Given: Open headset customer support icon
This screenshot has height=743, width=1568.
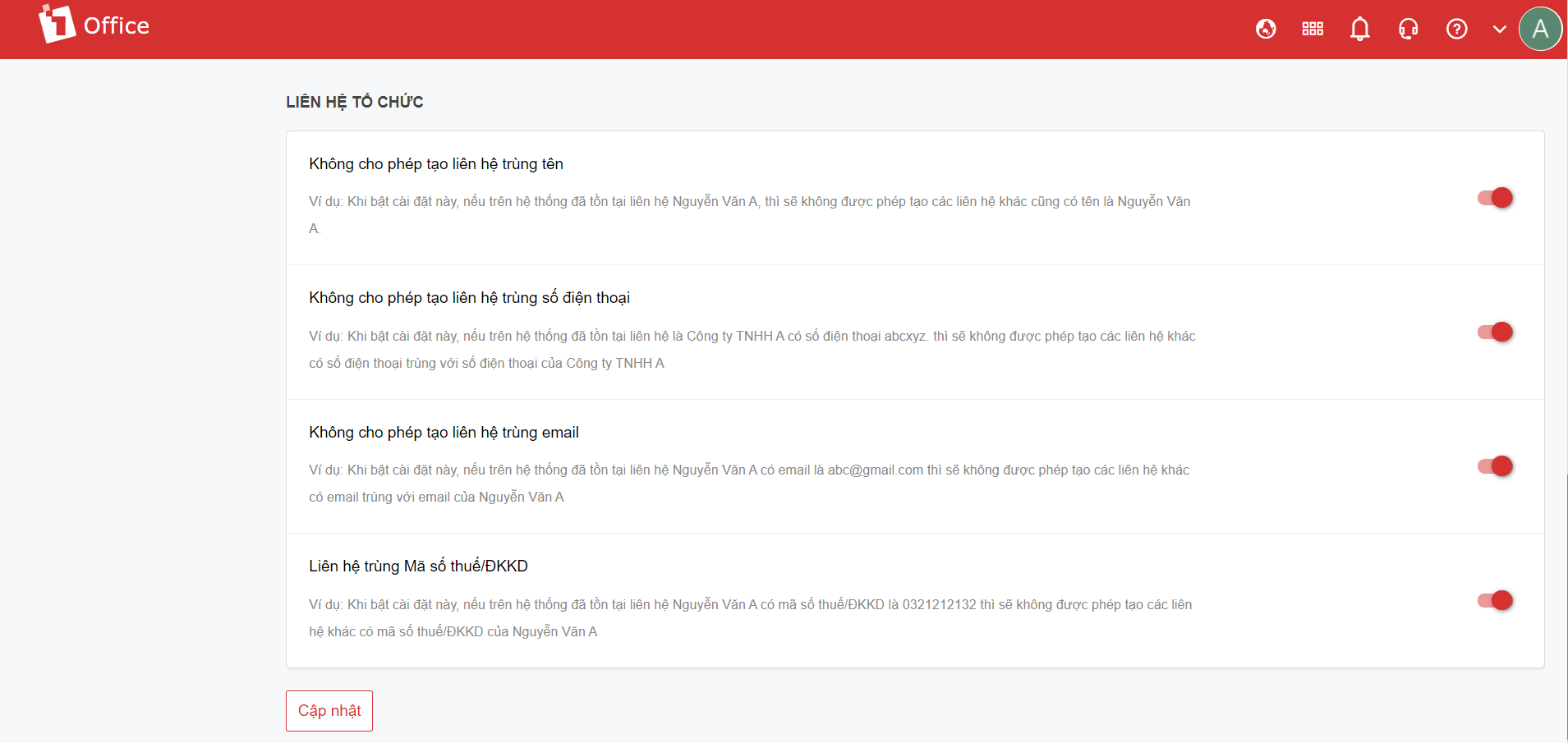Looking at the screenshot, I should [1408, 30].
